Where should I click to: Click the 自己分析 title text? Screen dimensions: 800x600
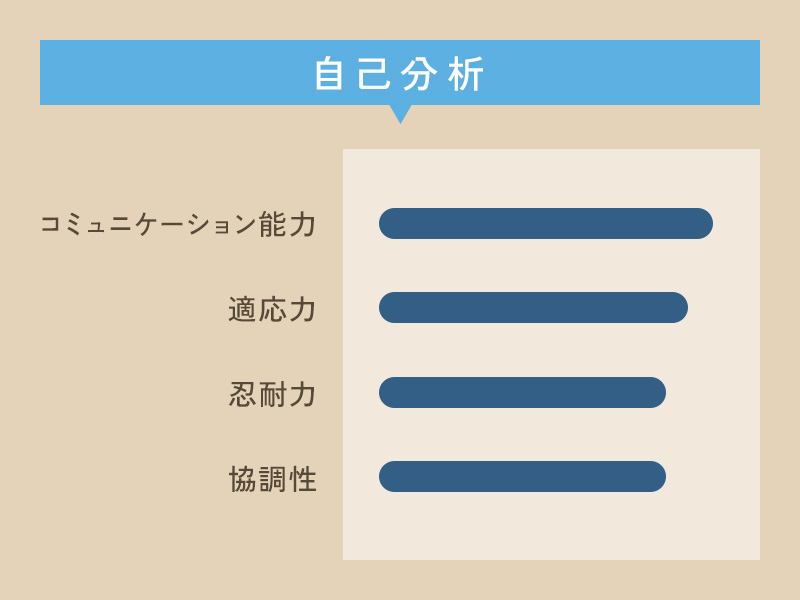pos(399,74)
